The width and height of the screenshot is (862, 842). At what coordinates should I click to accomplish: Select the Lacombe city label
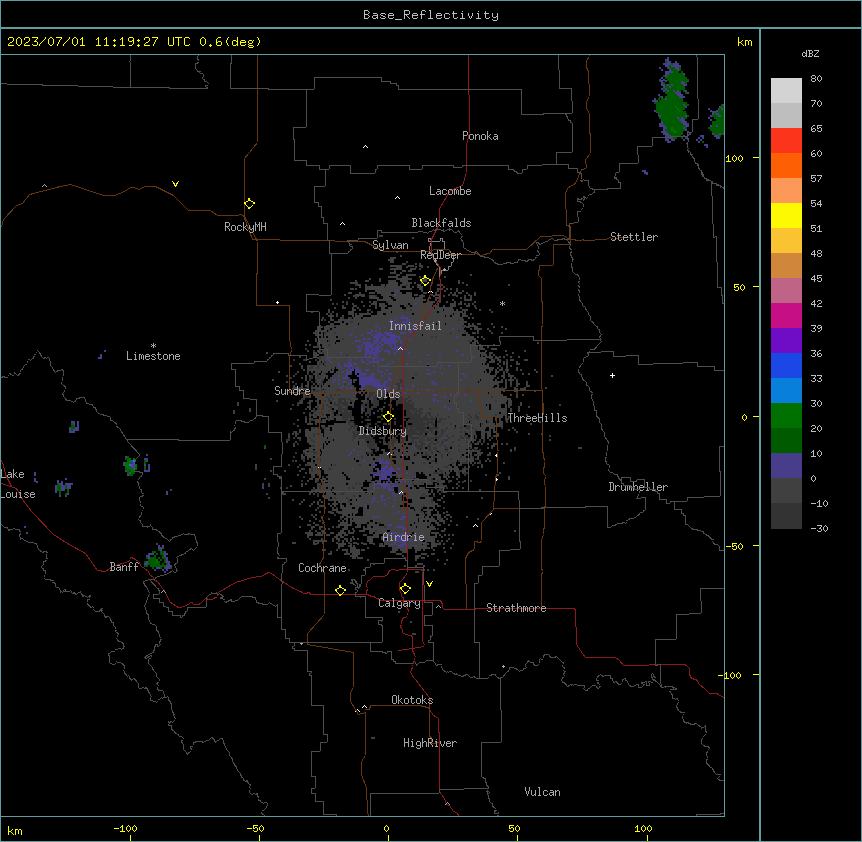point(450,191)
